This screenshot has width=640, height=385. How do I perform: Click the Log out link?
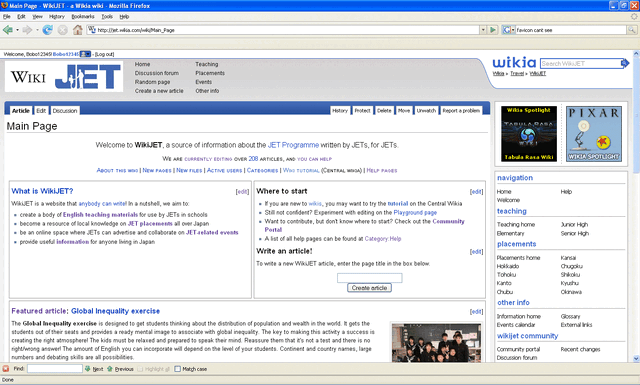point(104,54)
